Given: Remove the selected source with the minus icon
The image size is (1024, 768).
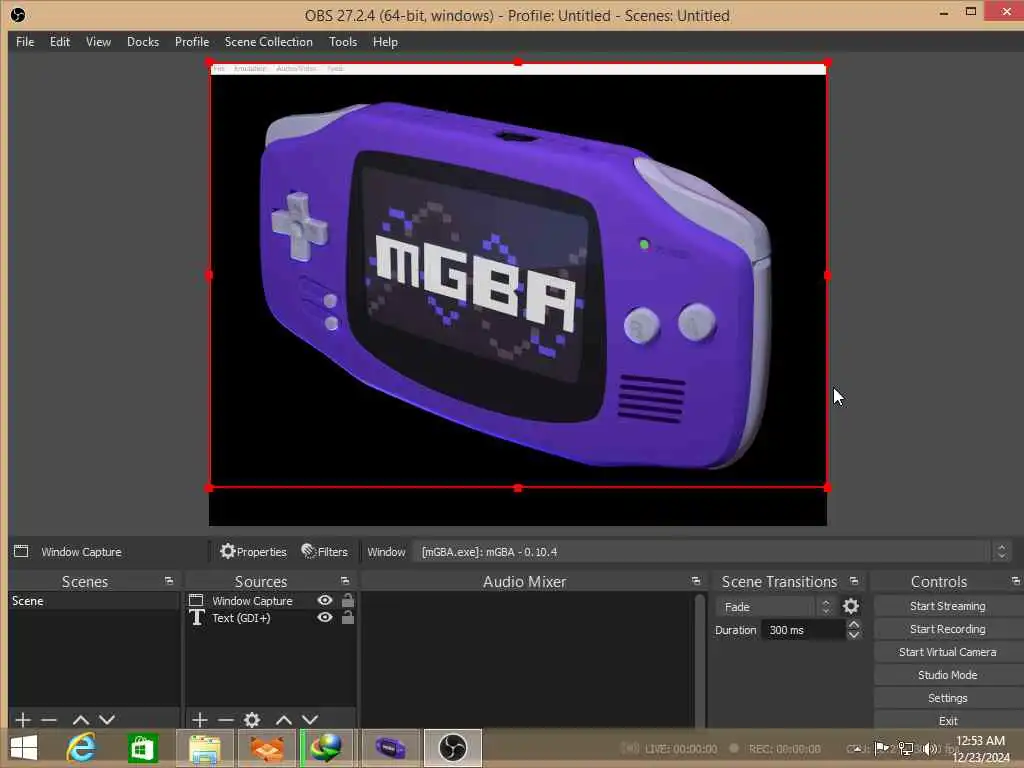Looking at the screenshot, I should point(226,720).
